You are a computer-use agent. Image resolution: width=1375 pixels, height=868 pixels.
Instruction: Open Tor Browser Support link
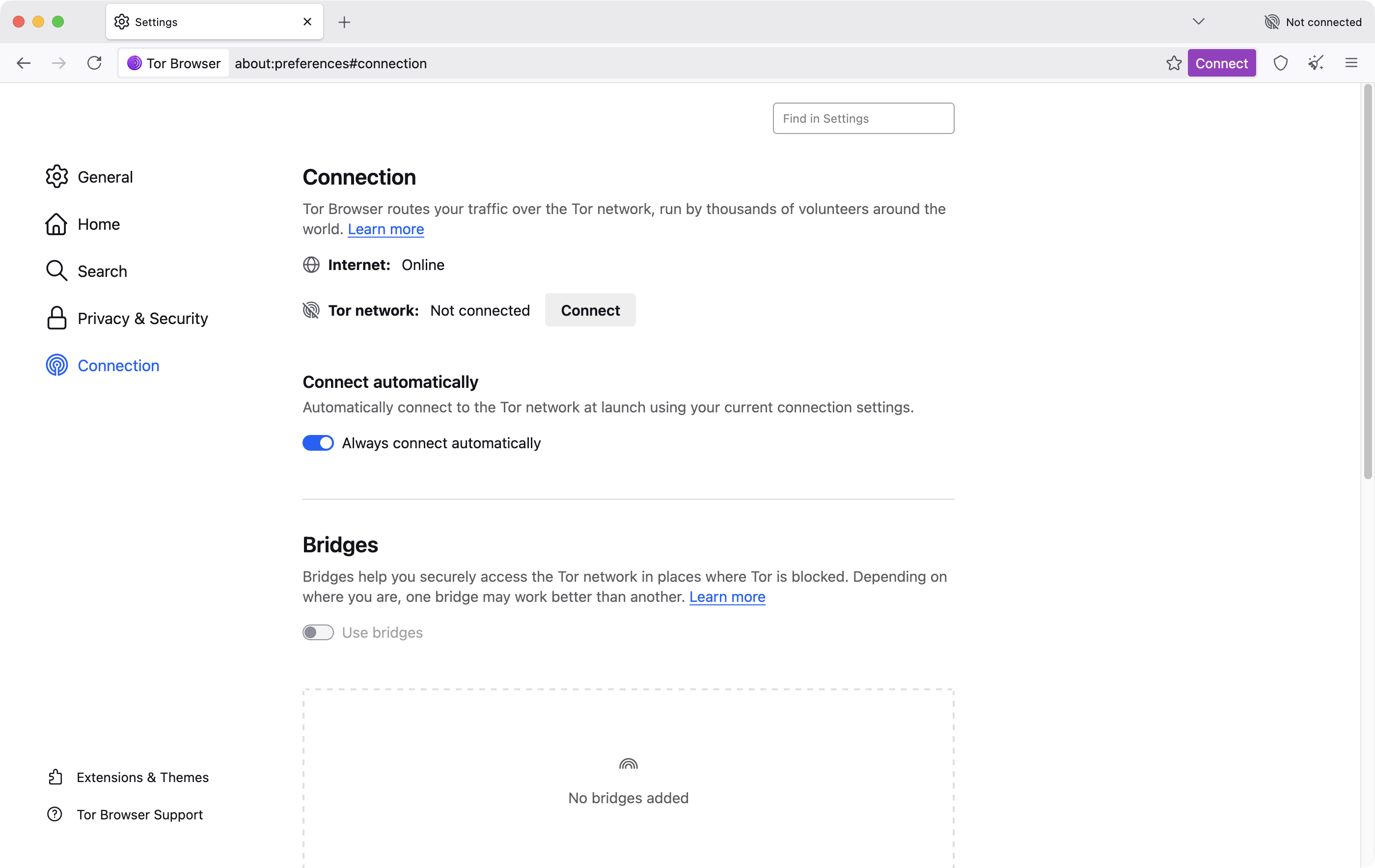click(126, 814)
